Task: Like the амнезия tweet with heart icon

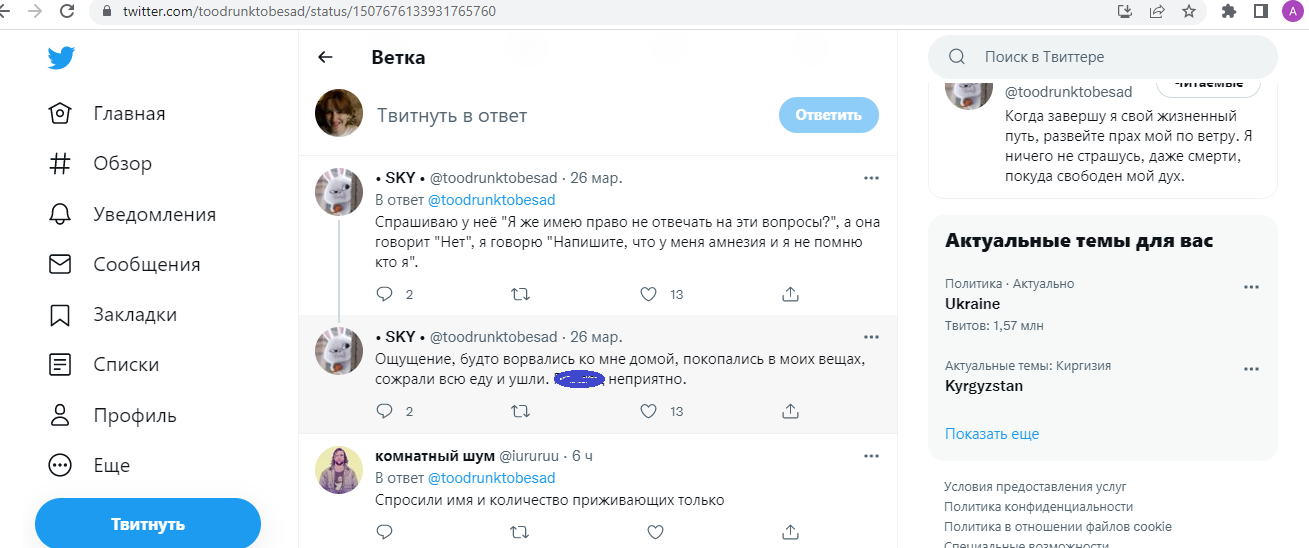Action: point(648,294)
